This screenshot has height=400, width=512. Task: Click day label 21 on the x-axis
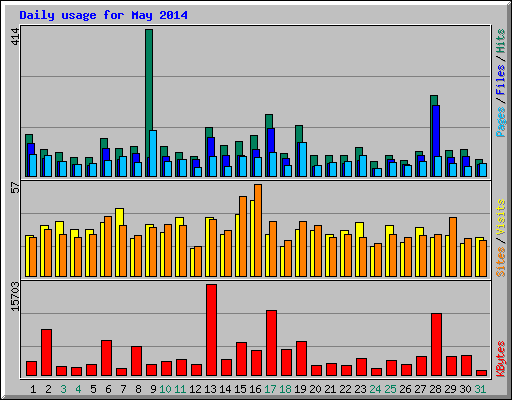pyautogui.click(x=330, y=389)
